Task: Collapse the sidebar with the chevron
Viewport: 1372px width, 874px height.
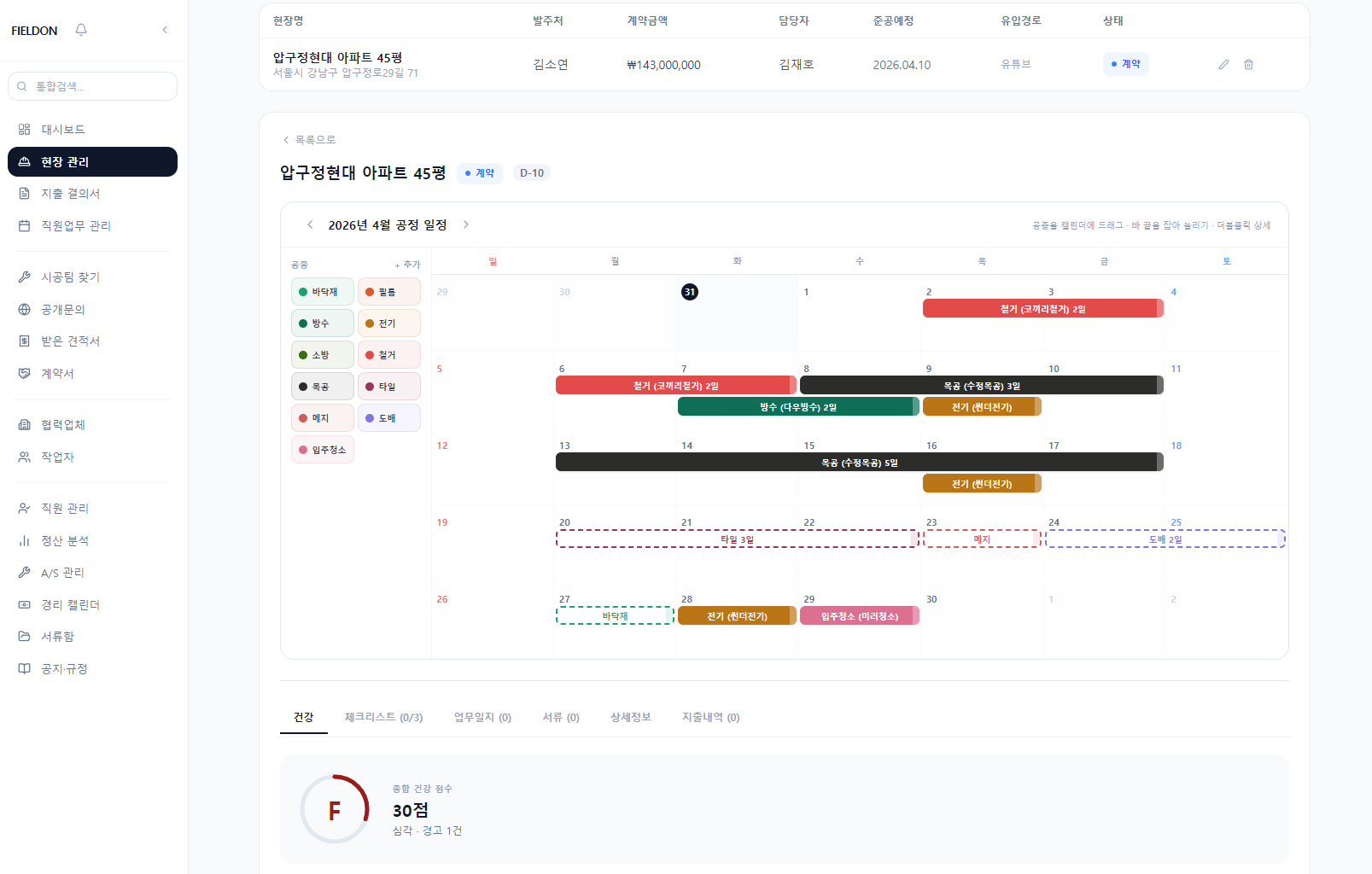Action: (164, 29)
